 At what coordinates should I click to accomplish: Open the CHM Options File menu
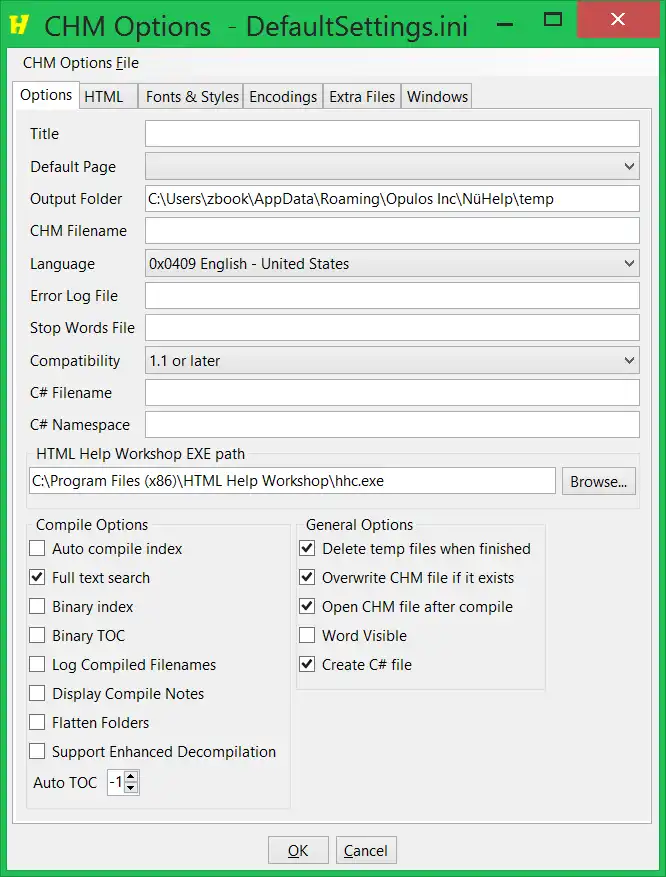(81, 63)
